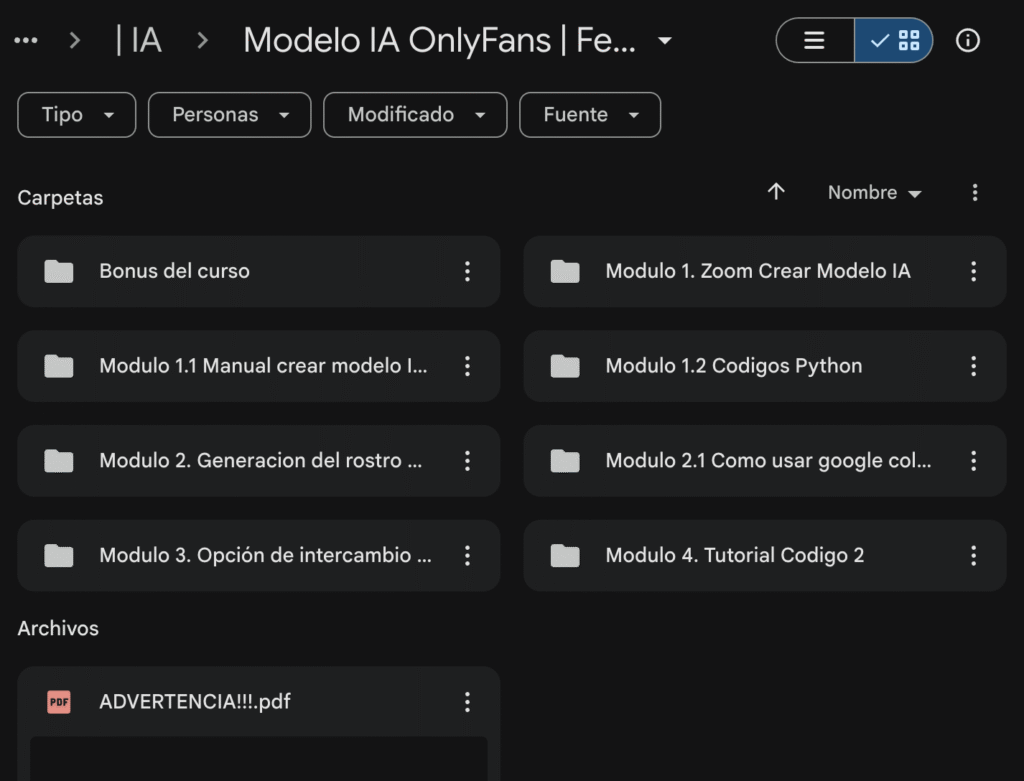Viewport: 1024px width, 781px height.
Task: Show hidden breadcrumb folders via ellipsis
Action: (26, 41)
